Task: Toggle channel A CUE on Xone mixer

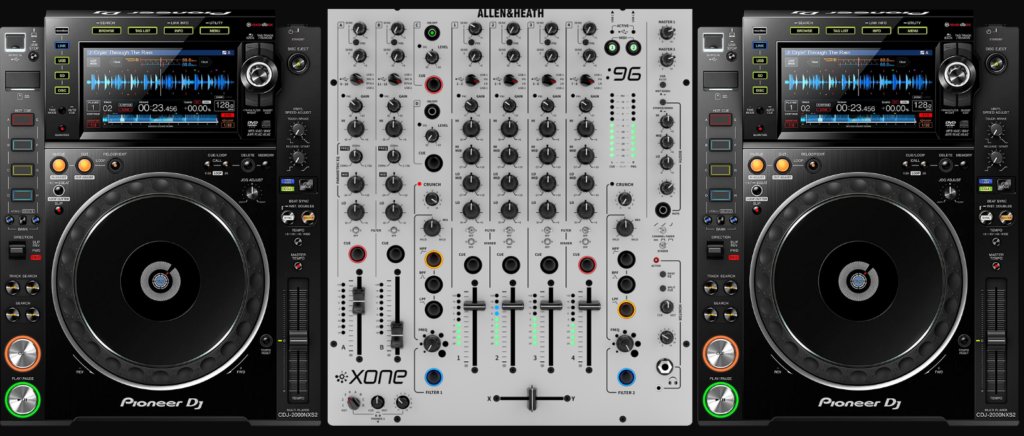Action: (x=357, y=254)
